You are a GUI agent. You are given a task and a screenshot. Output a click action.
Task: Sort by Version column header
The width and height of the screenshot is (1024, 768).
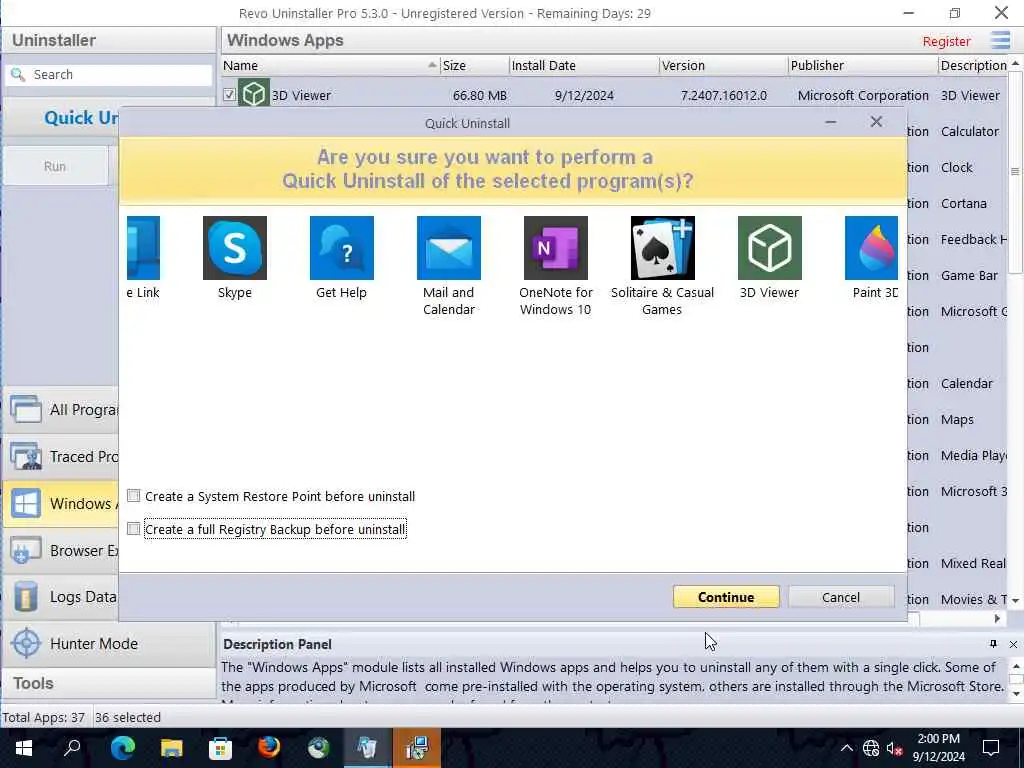point(724,65)
